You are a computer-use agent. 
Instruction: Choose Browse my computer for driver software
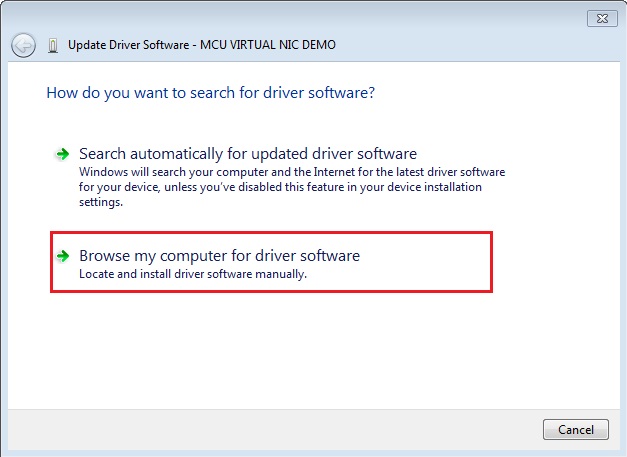click(x=219, y=256)
